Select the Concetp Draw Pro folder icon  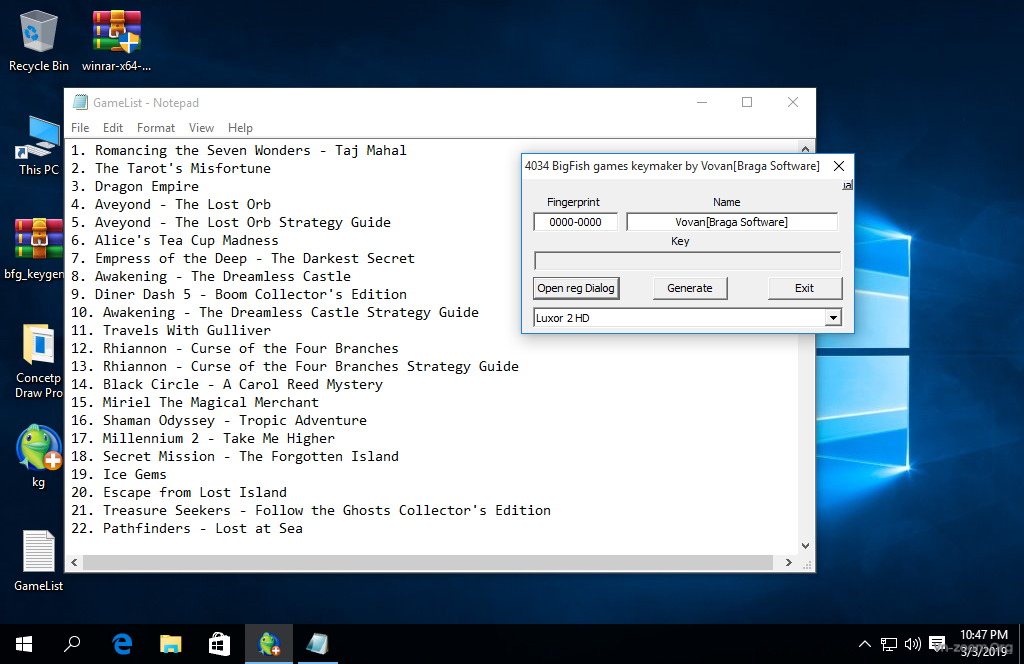coord(39,360)
